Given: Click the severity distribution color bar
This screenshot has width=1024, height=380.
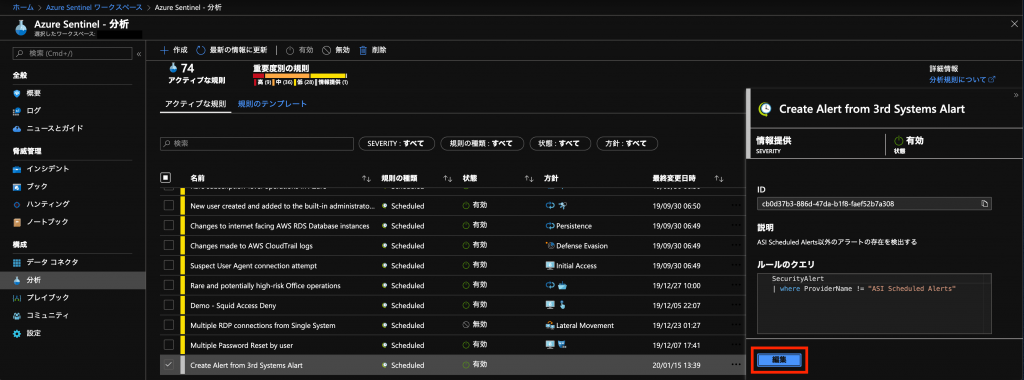Looking at the screenshot, I should pyautogui.click(x=300, y=76).
